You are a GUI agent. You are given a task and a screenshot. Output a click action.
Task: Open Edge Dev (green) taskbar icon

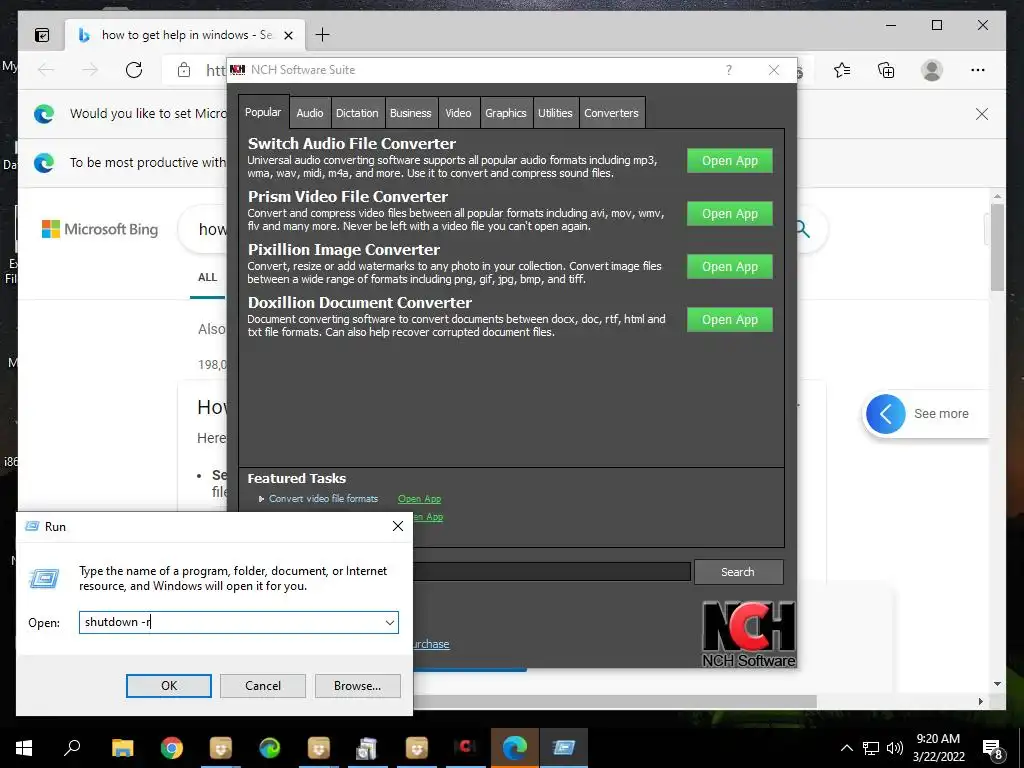[x=270, y=748]
